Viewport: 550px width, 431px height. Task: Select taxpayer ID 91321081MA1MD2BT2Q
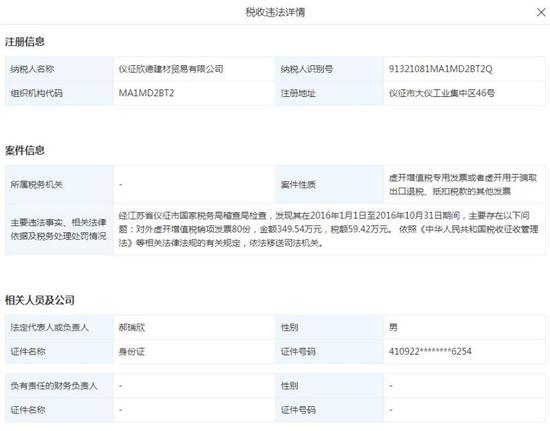tap(440, 69)
